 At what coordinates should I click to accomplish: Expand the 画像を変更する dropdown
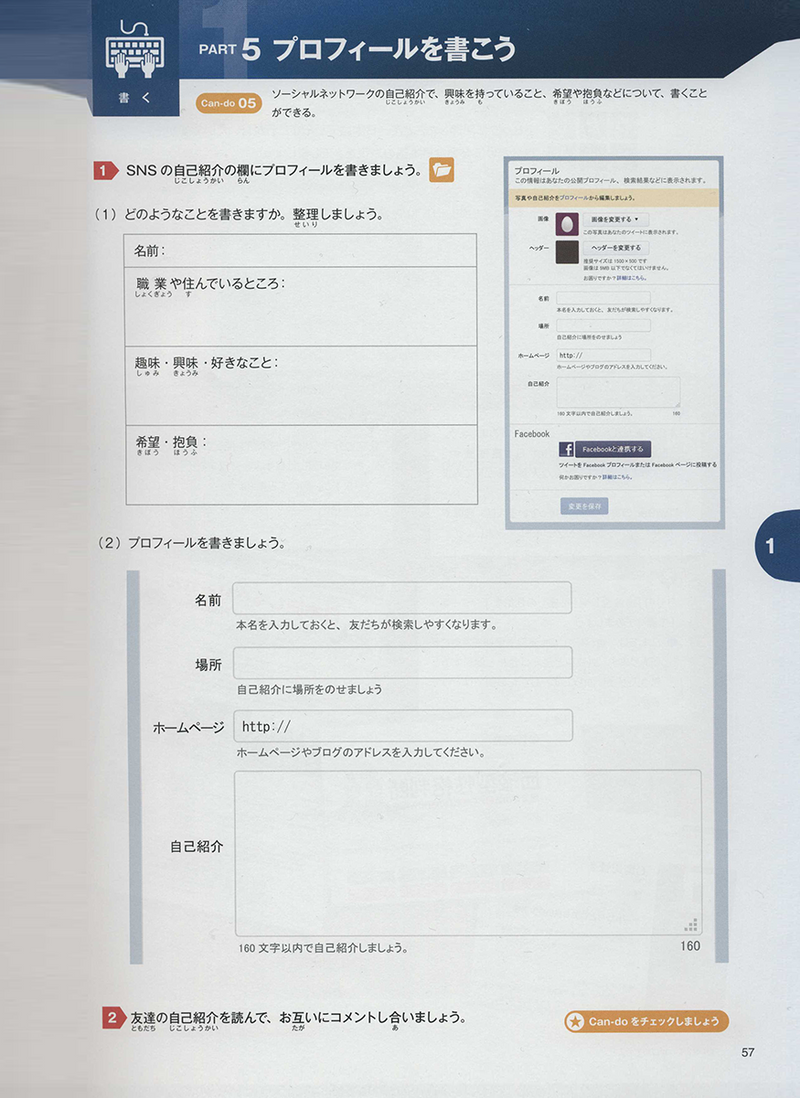(615, 218)
